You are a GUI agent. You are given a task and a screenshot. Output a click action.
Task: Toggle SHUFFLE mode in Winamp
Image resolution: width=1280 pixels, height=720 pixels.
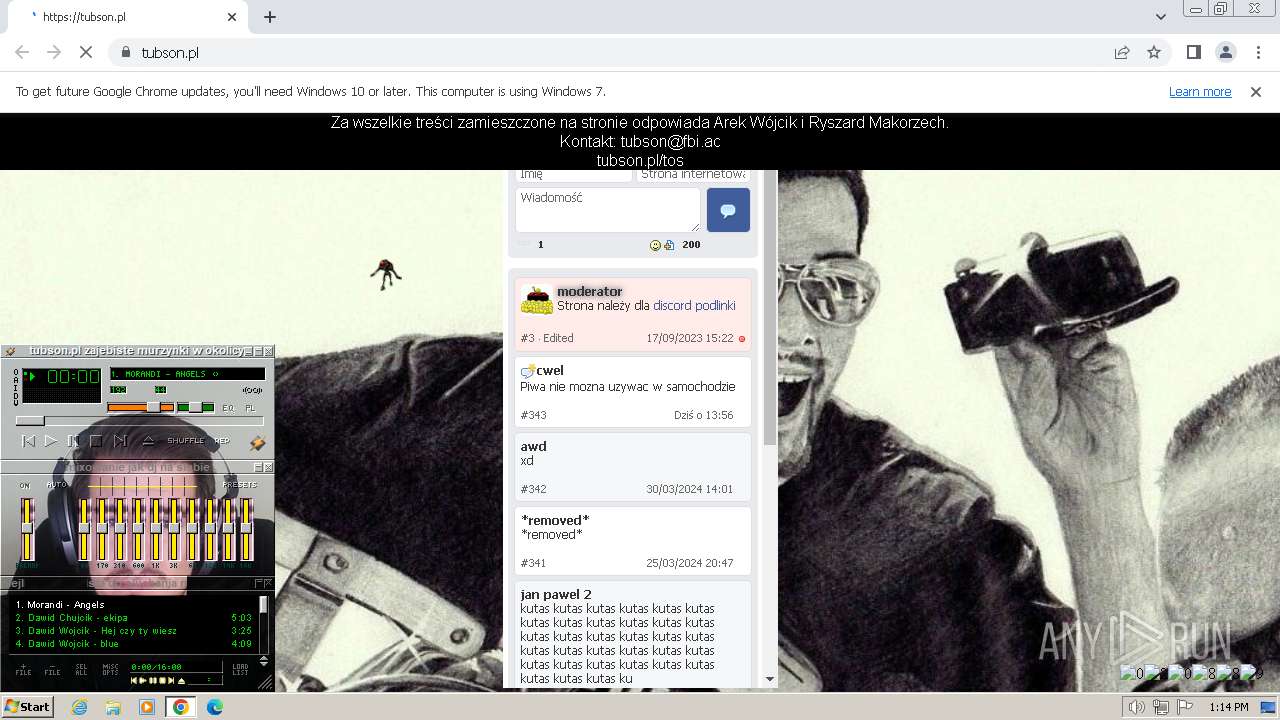pos(185,441)
